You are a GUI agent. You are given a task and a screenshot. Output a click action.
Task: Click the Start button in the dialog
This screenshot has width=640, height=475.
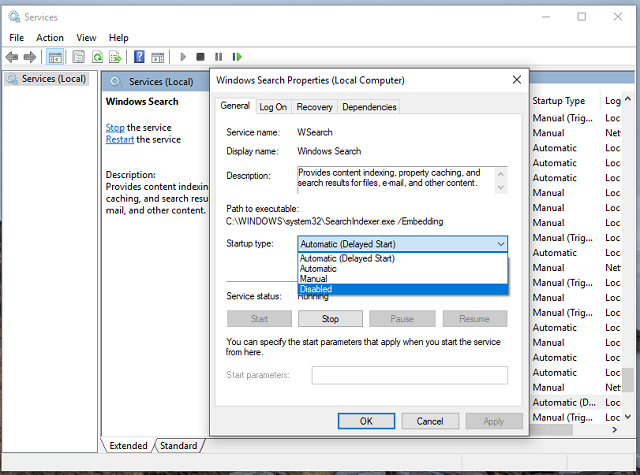point(259,319)
